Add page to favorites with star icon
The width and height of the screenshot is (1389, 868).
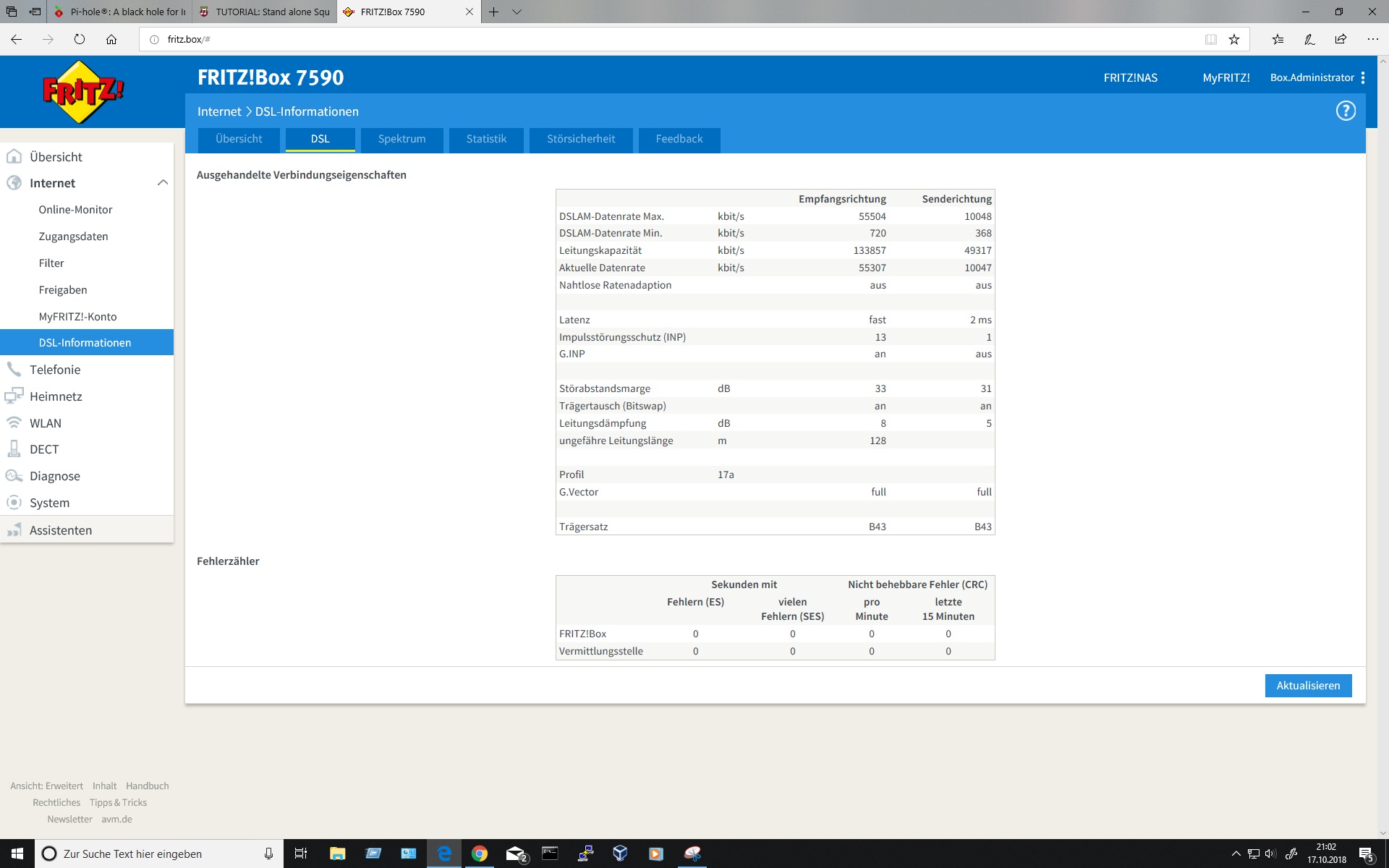point(1234,40)
